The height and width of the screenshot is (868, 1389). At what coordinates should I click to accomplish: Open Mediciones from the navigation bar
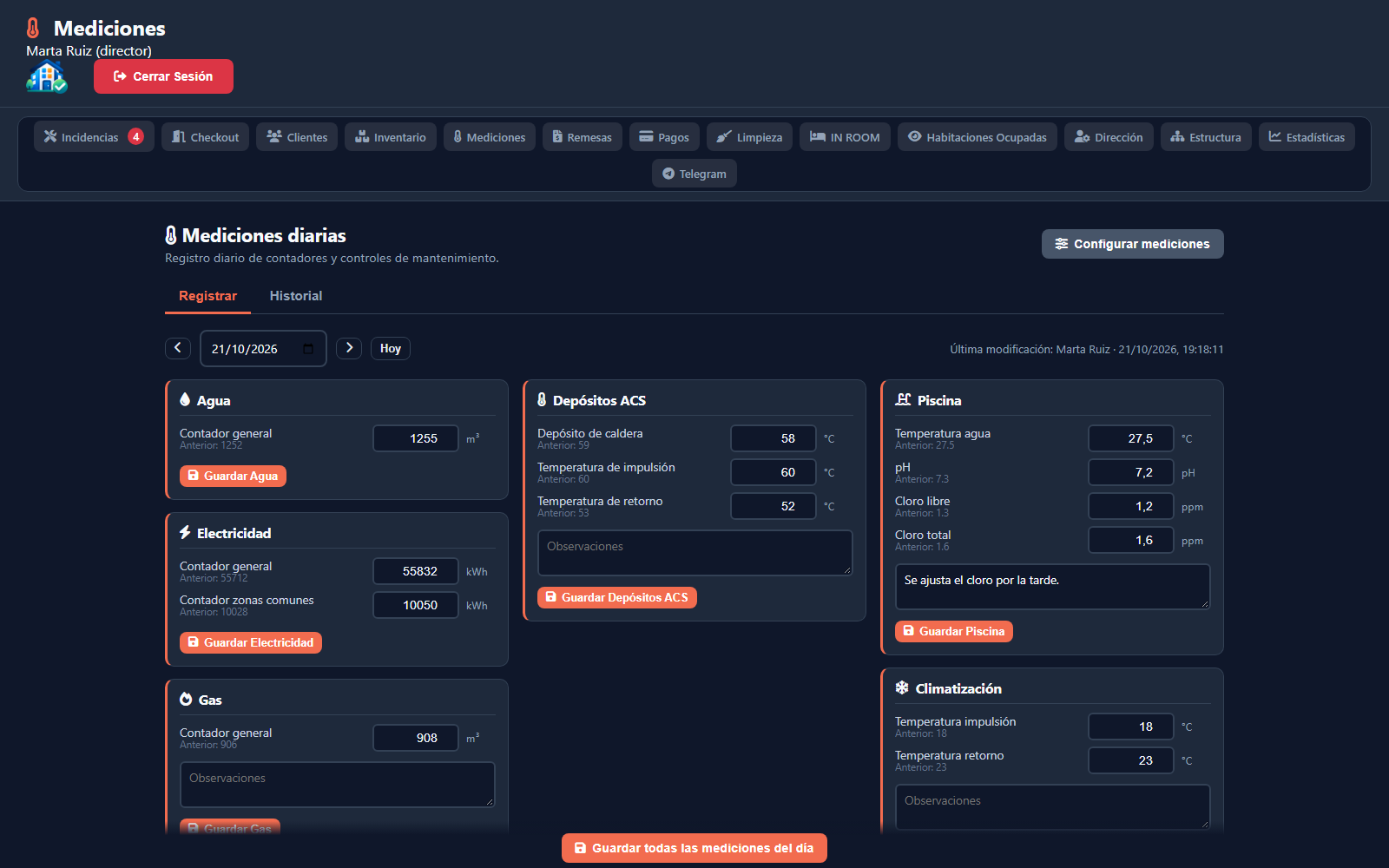click(x=490, y=137)
